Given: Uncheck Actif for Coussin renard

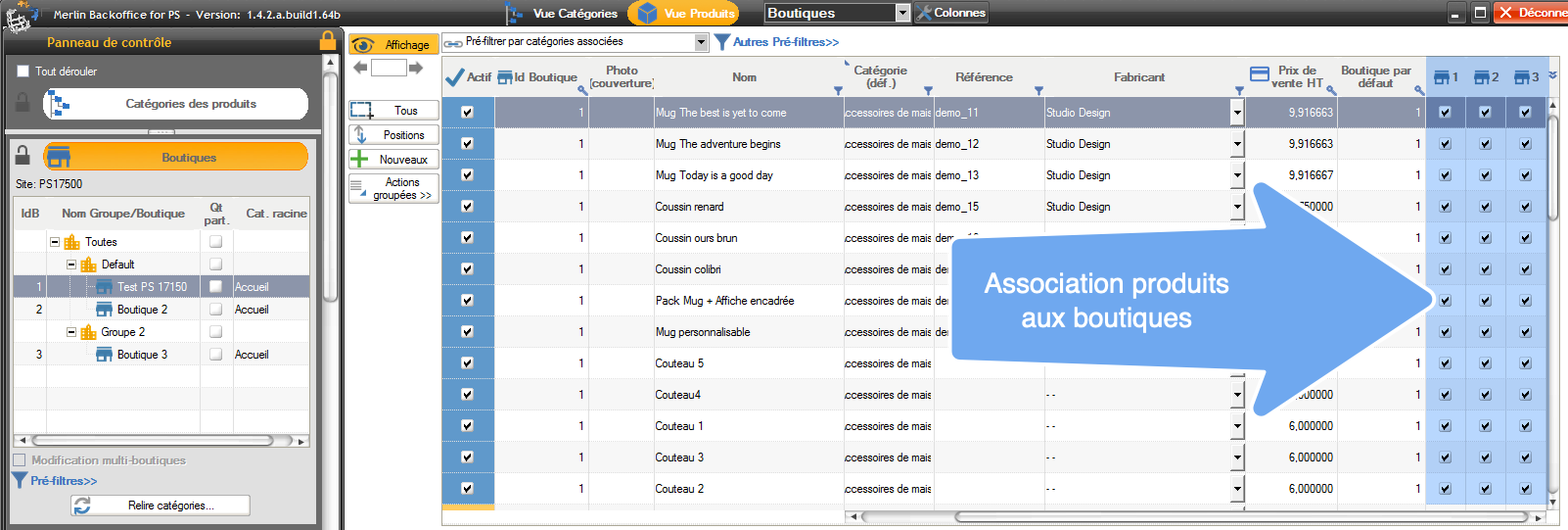Looking at the screenshot, I should tap(467, 206).
